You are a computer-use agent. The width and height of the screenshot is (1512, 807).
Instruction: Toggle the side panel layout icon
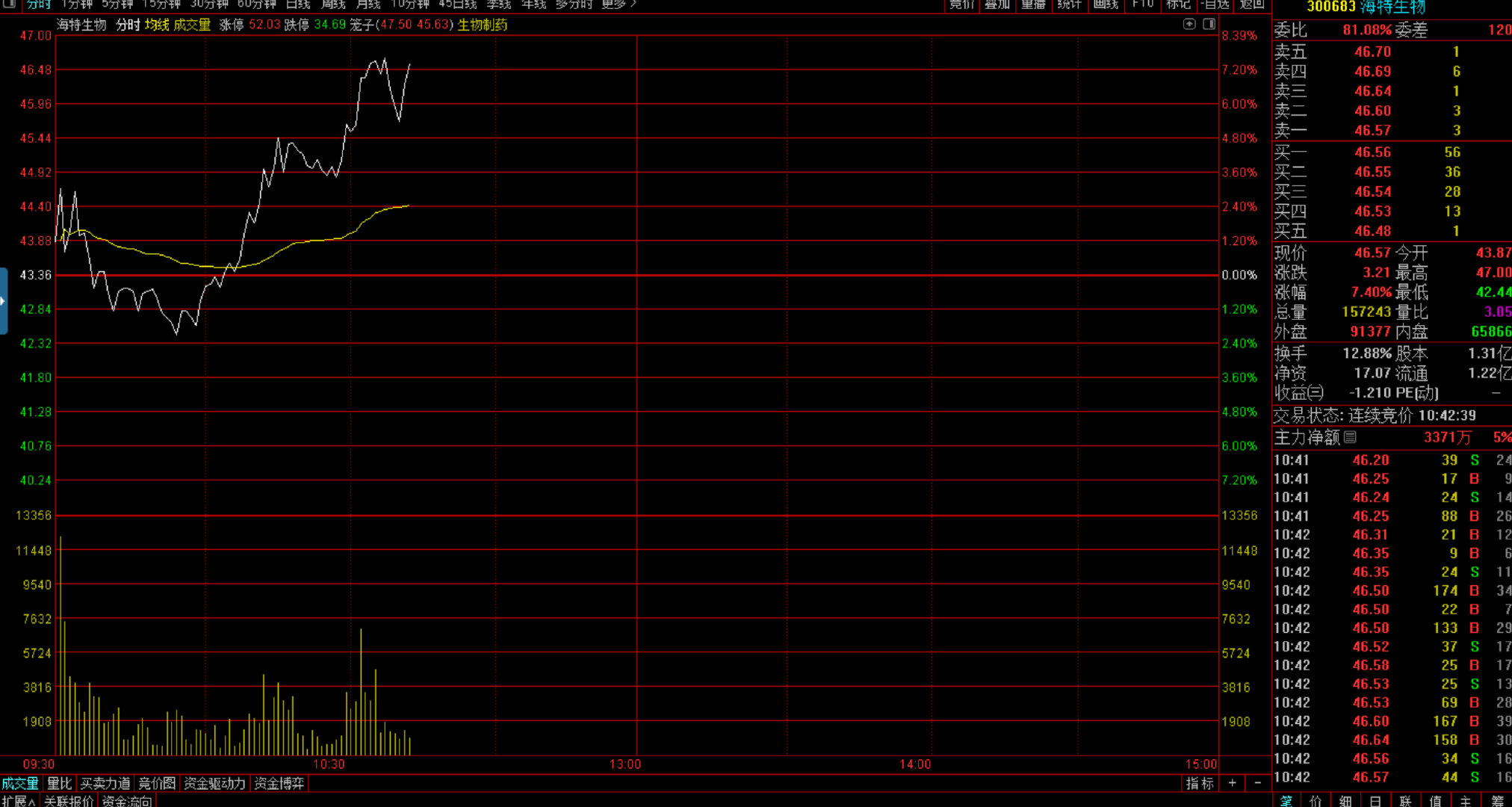pos(1209,24)
